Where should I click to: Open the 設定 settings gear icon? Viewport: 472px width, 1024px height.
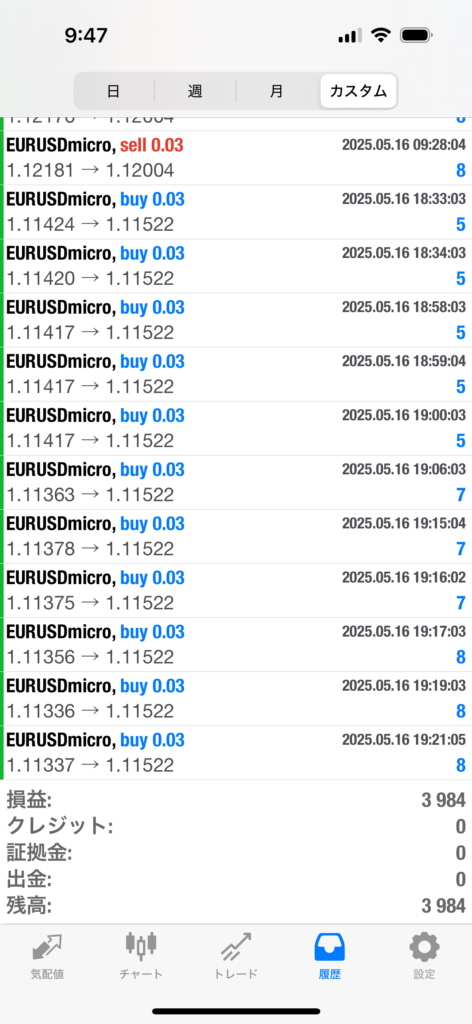tap(424, 947)
